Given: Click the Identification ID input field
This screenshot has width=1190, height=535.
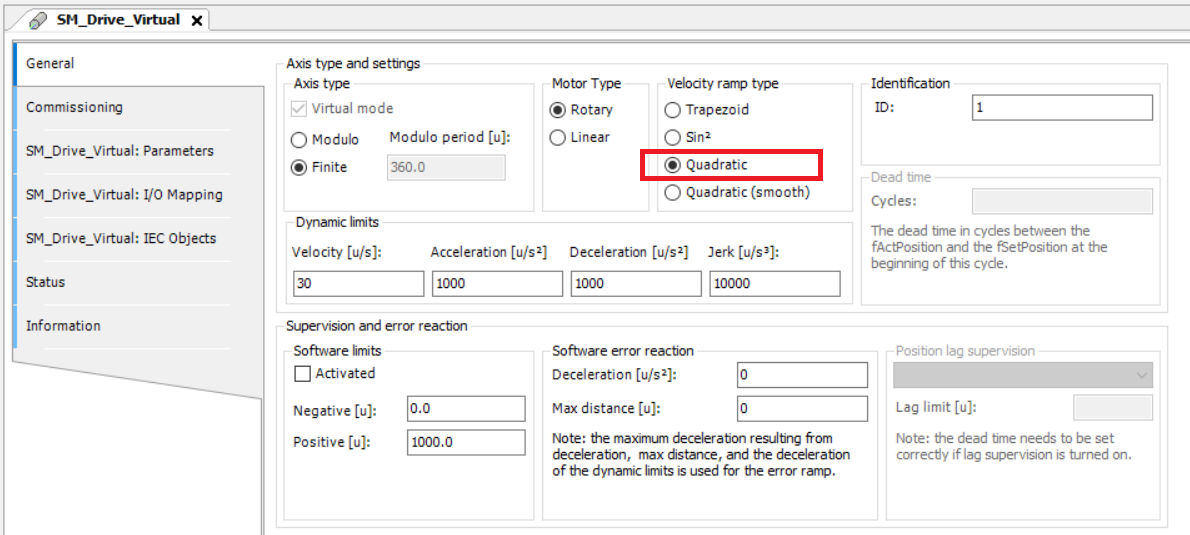Looking at the screenshot, I should (1061, 108).
